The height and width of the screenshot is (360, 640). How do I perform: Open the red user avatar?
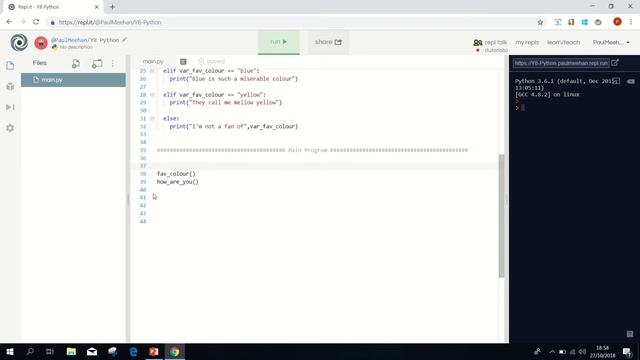pyautogui.click(x=41, y=43)
